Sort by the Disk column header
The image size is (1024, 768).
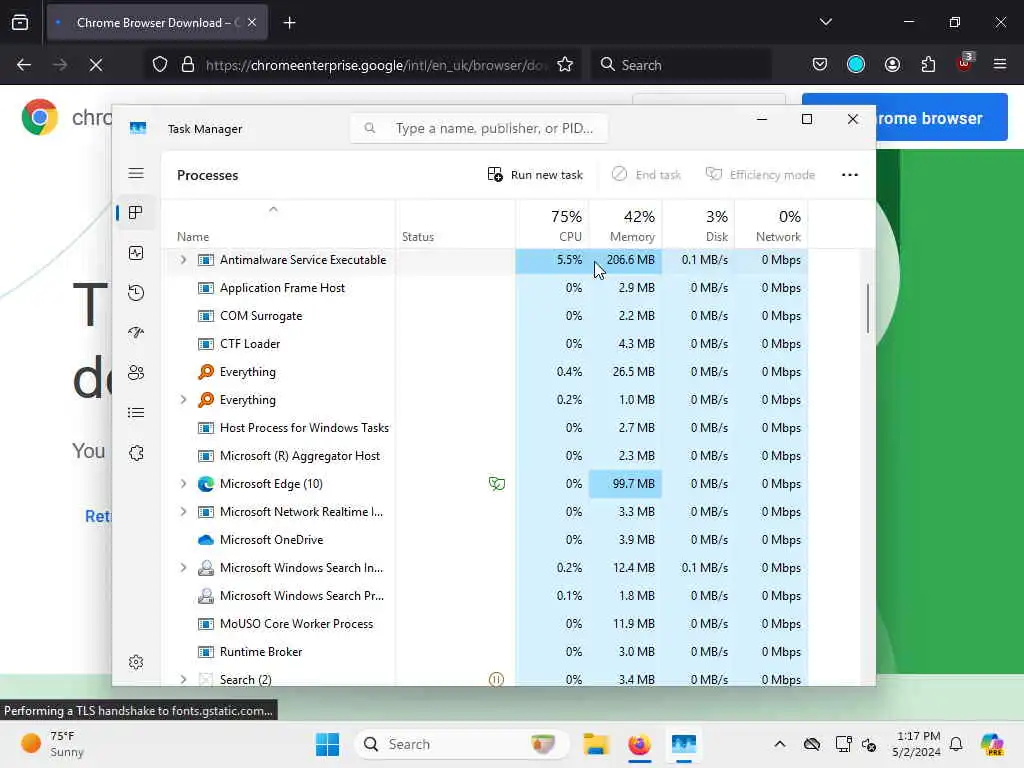(x=698, y=225)
